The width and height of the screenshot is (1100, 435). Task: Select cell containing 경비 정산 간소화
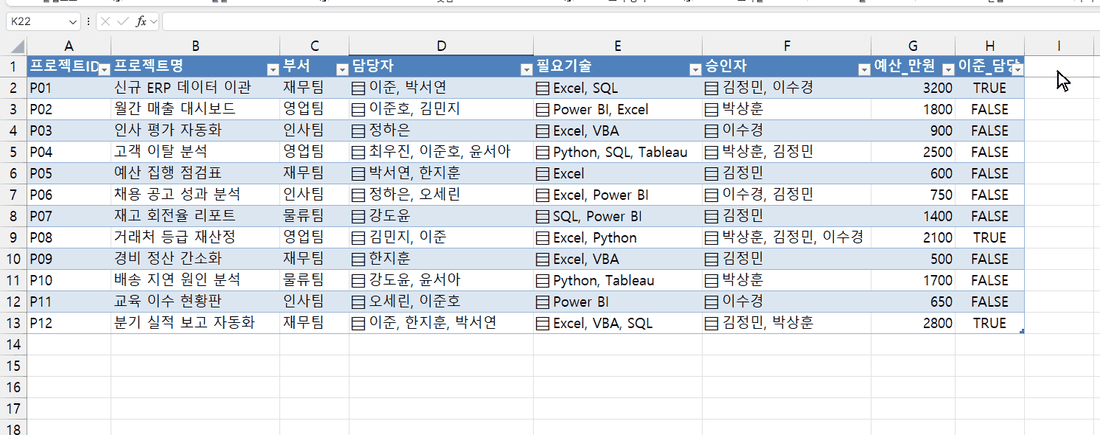pos(195,259)
